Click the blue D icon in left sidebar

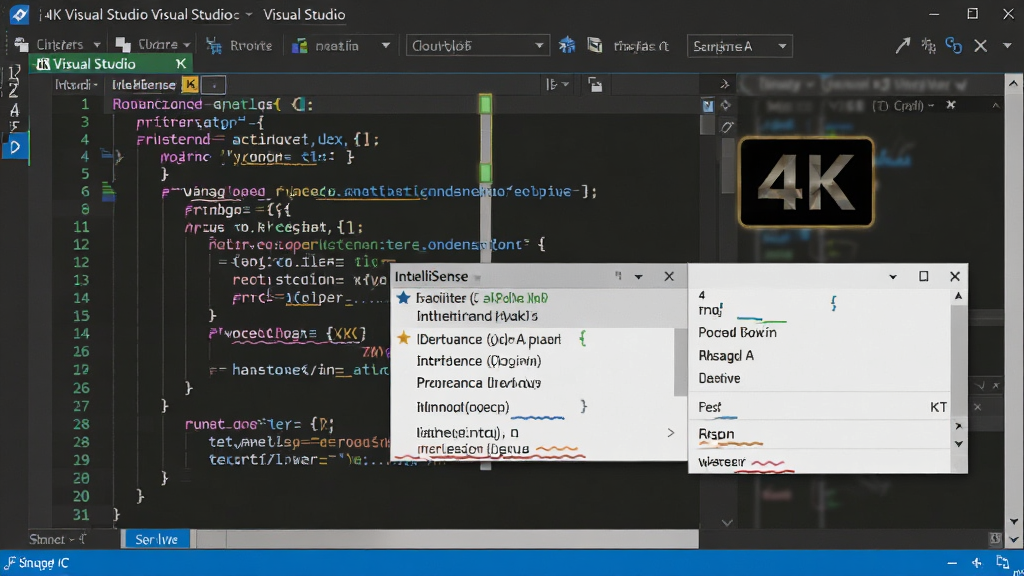[14, 147]
